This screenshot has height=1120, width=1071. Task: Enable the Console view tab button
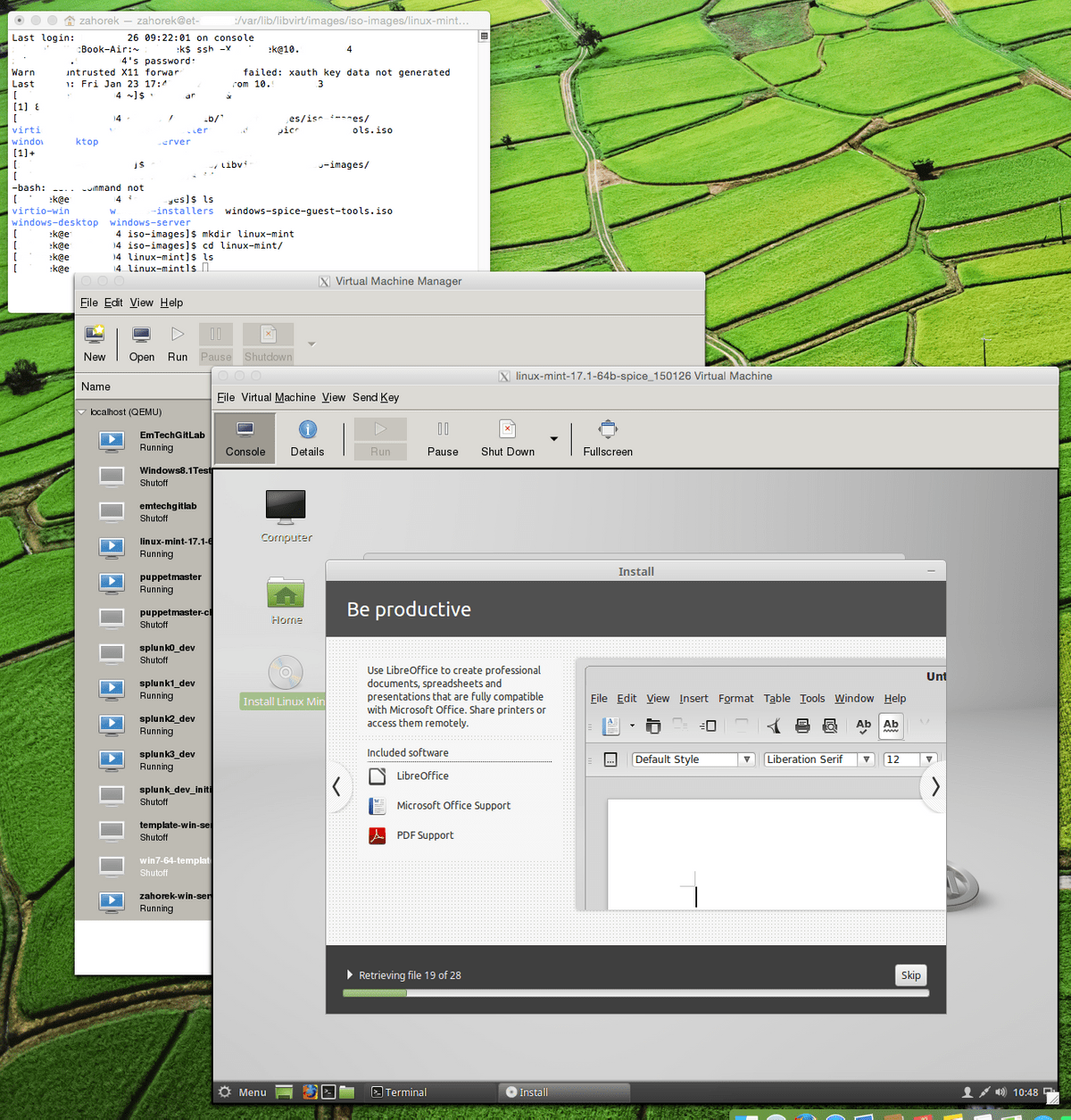tap(244, 437)
